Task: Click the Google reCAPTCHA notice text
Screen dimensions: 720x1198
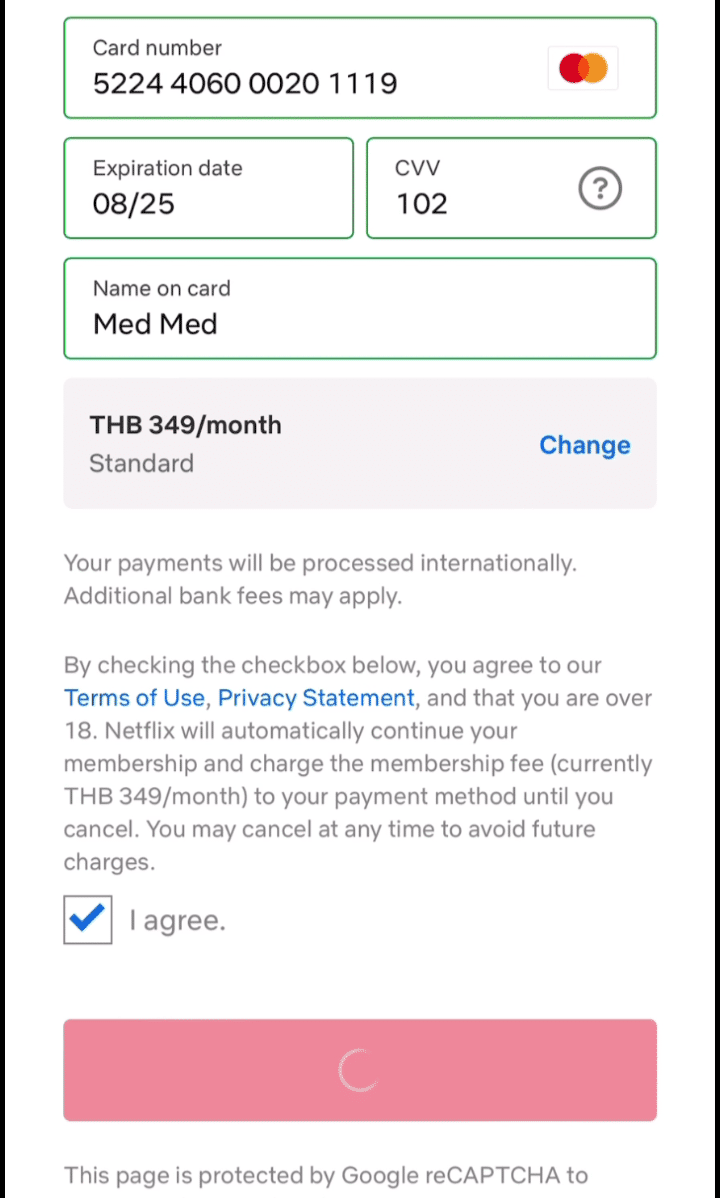Action: [x=325, y=1174]
